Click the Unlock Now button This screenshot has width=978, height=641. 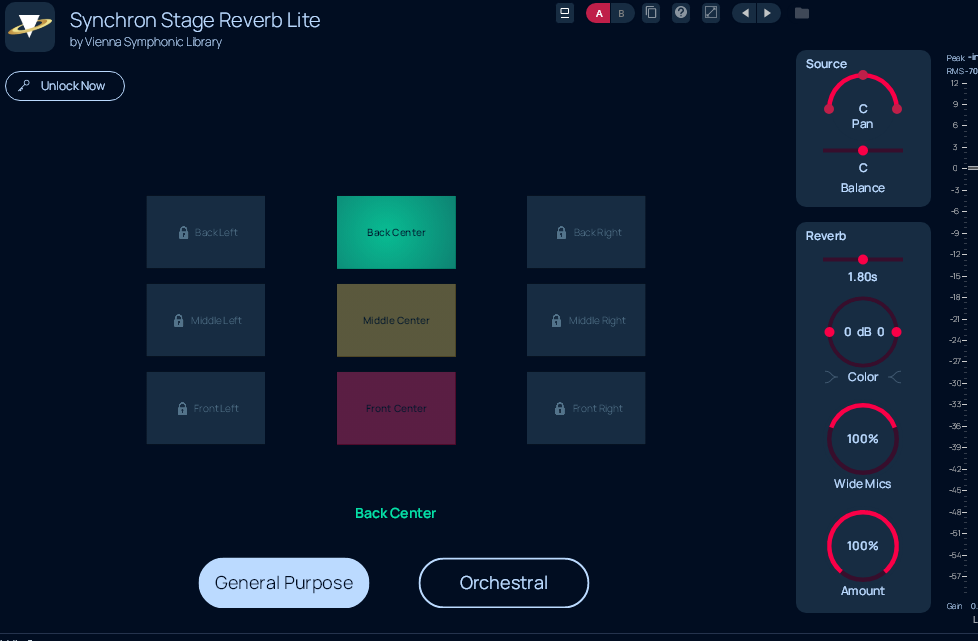(x=65, y=86)
